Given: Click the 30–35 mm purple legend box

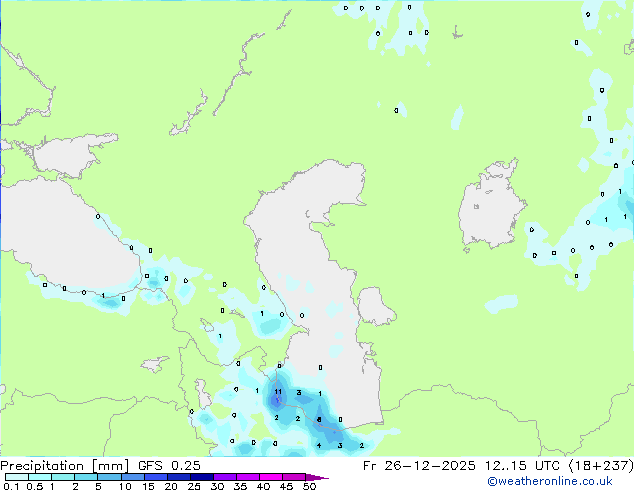Looking at the screenshot, I should [x=225, y=477].
